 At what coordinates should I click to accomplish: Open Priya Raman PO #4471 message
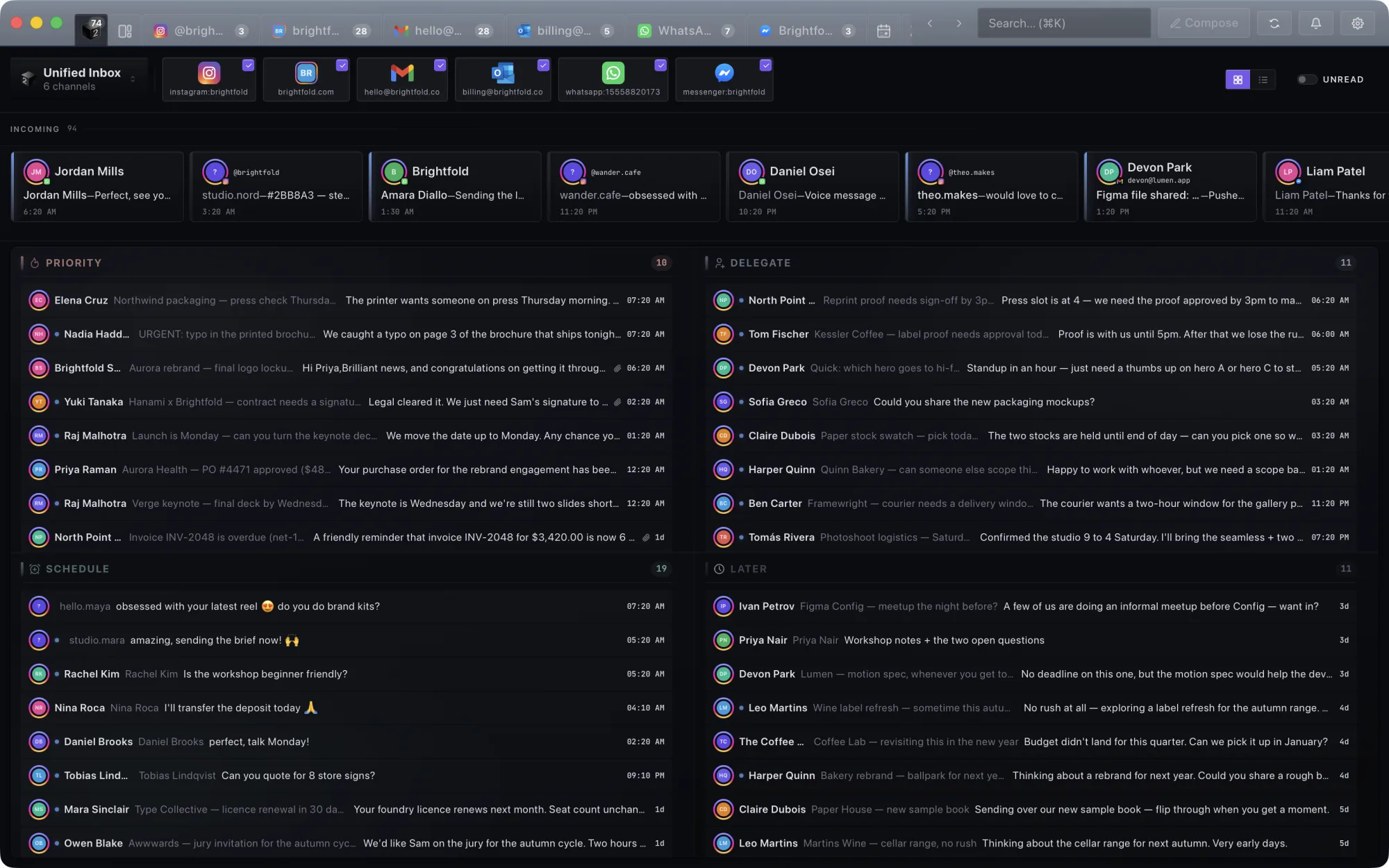(x=347, y=470)
